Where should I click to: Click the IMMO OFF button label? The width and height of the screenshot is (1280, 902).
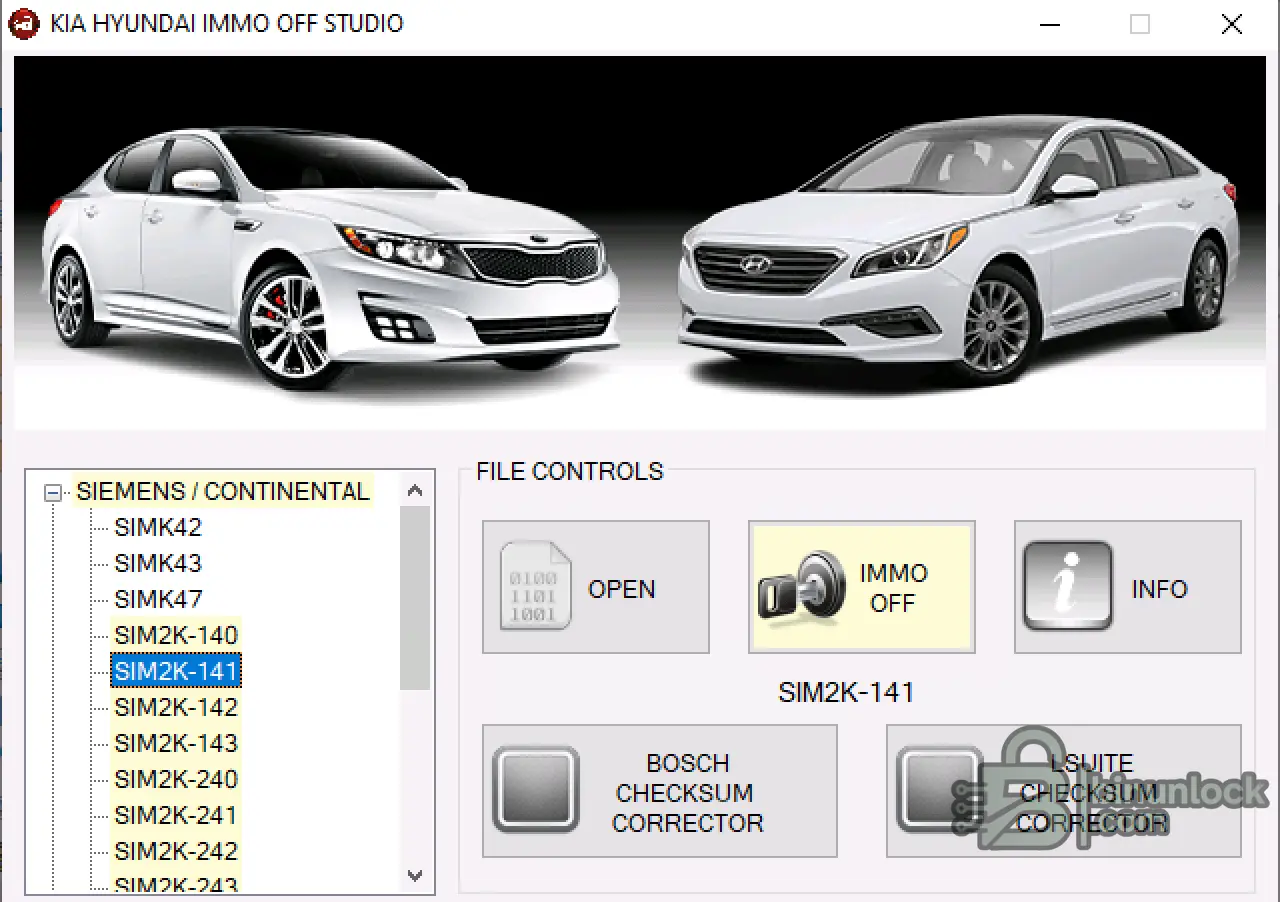[x=894, y=588]
